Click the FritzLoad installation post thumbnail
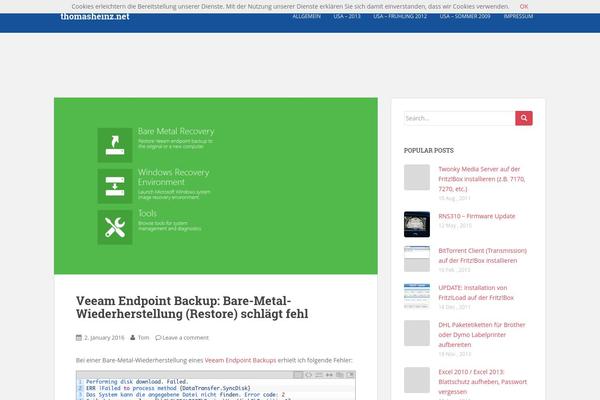 (x=417, y=296)
